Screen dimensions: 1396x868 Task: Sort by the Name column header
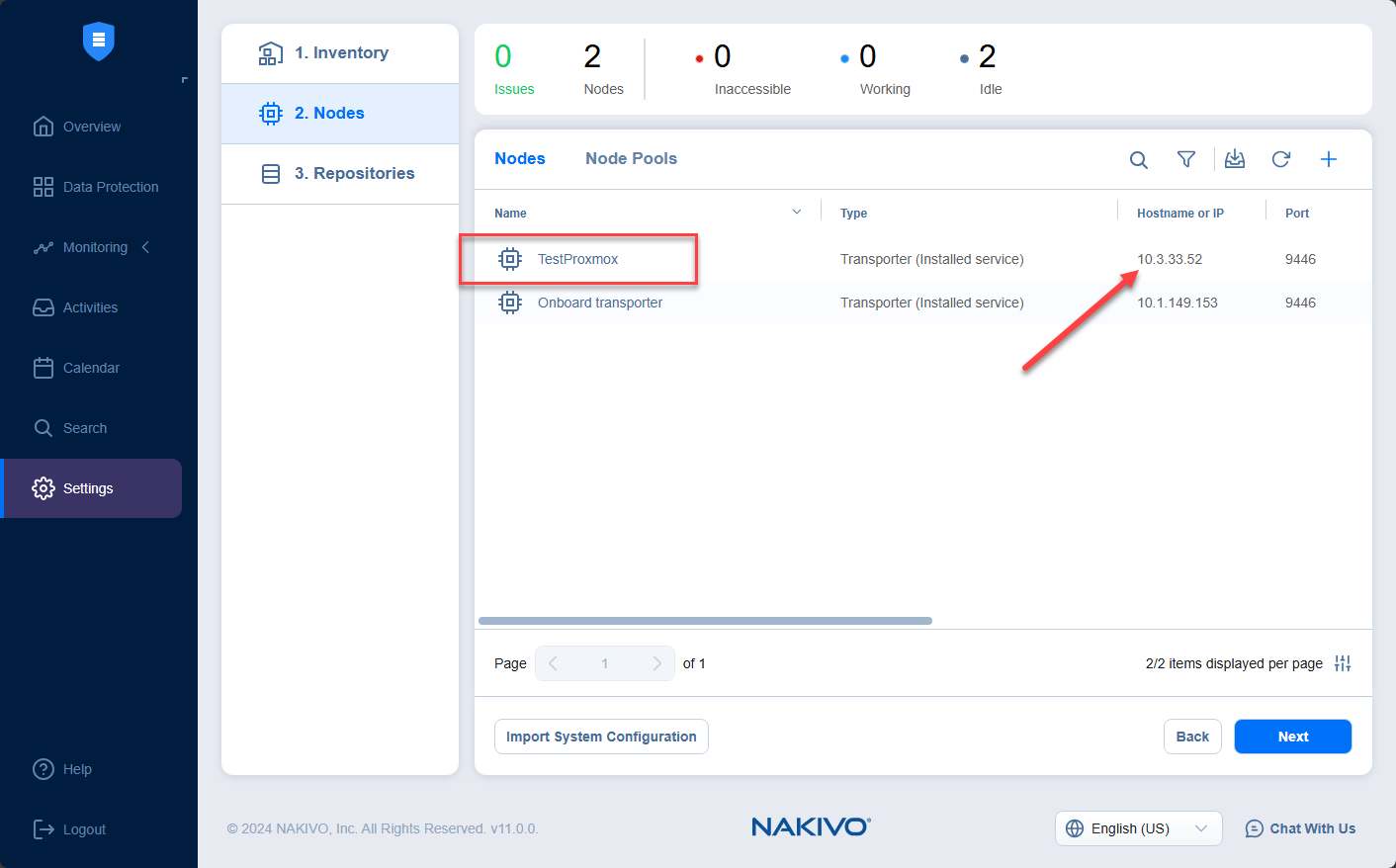(510, 214)
